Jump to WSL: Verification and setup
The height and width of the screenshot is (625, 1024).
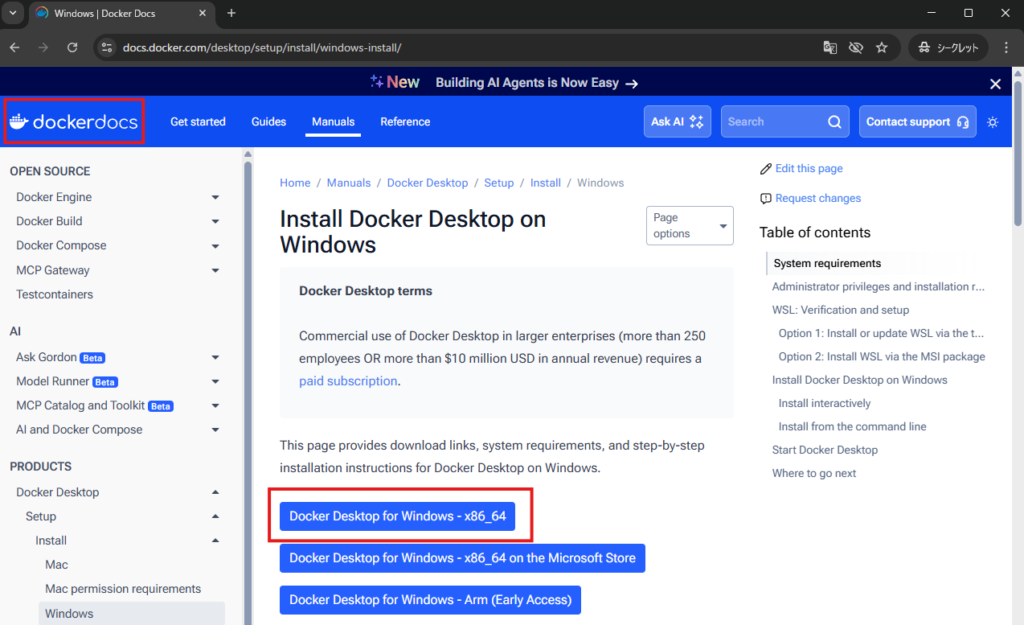pos(840,310)
